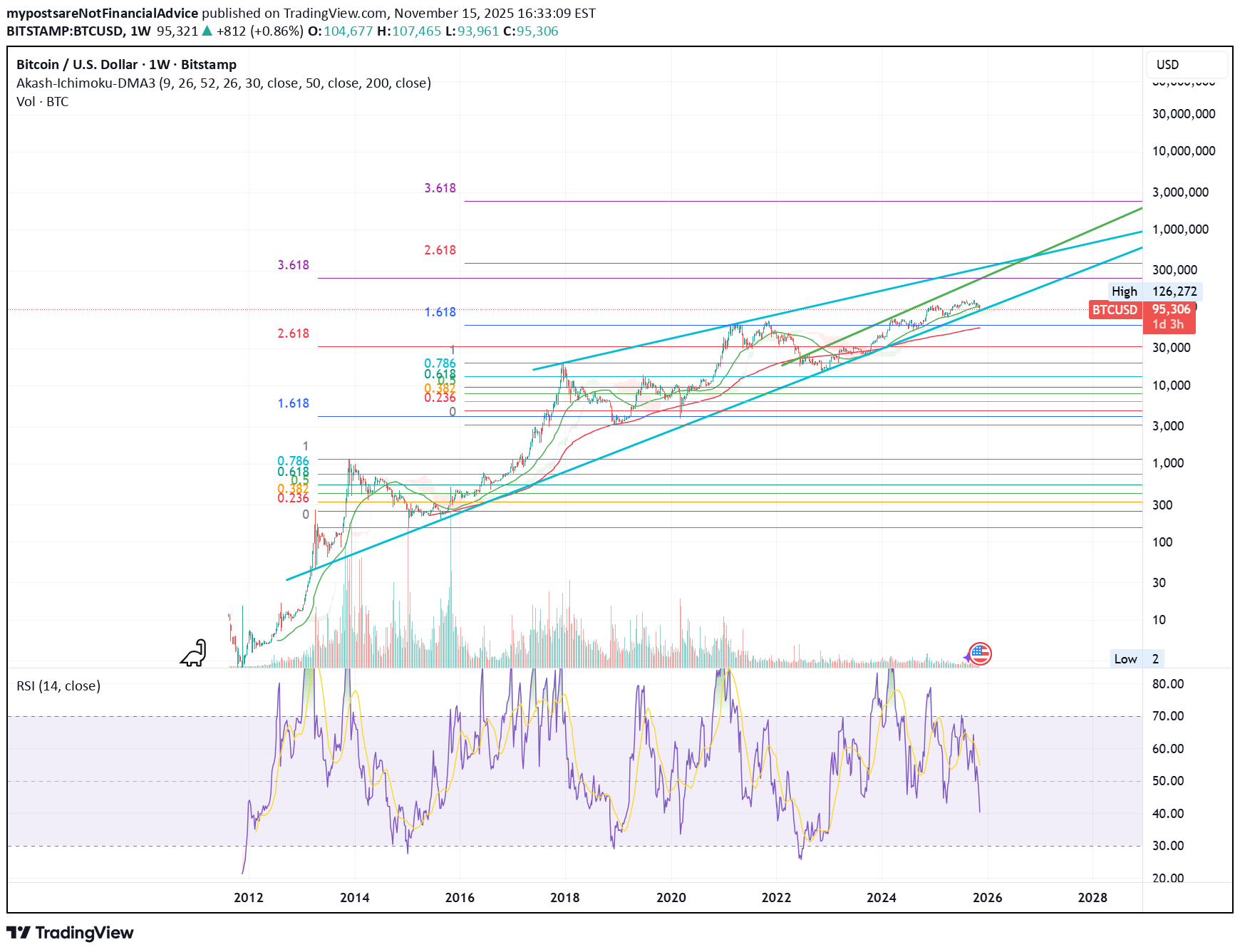Click the Low 2 price label
Screen dimensions: 1240x952
[x=1136, y=659]
